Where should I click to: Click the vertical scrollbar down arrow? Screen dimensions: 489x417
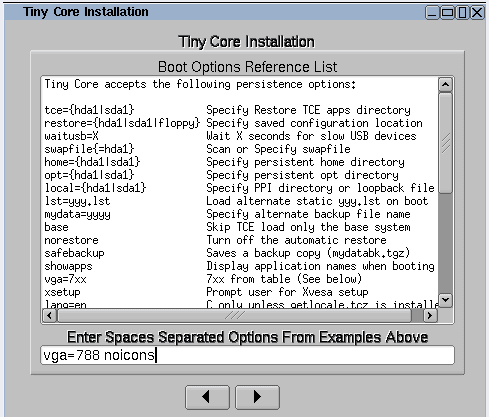tap(446, 300)
